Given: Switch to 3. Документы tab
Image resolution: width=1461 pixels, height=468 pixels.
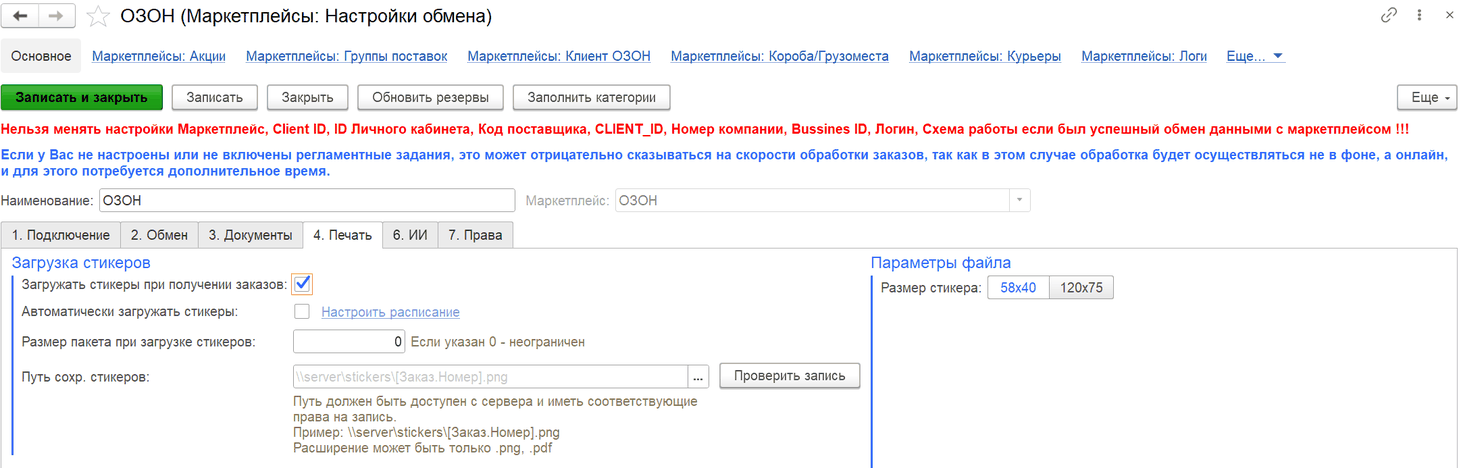Looking at the screenshot, I should pyautogui.click(x=250, y=235).
